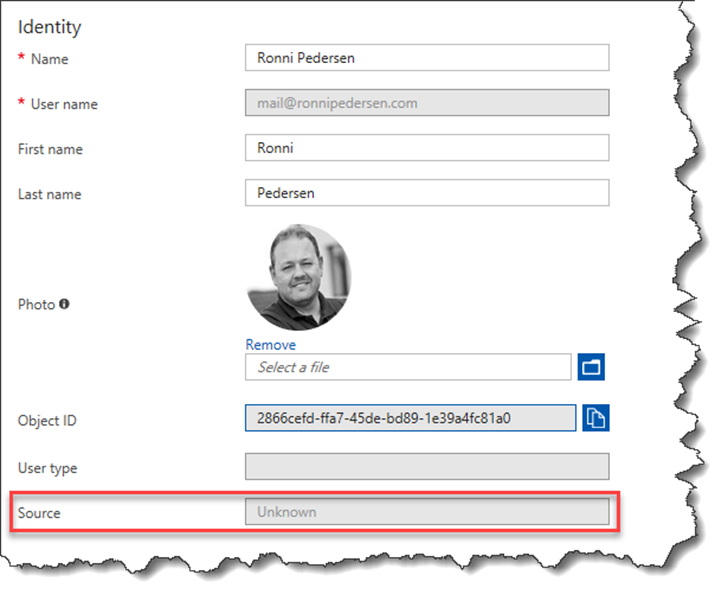The height and width of the screenshot is (601, 728).
Task: Click the Object ID label
Action: pos(47,421)
